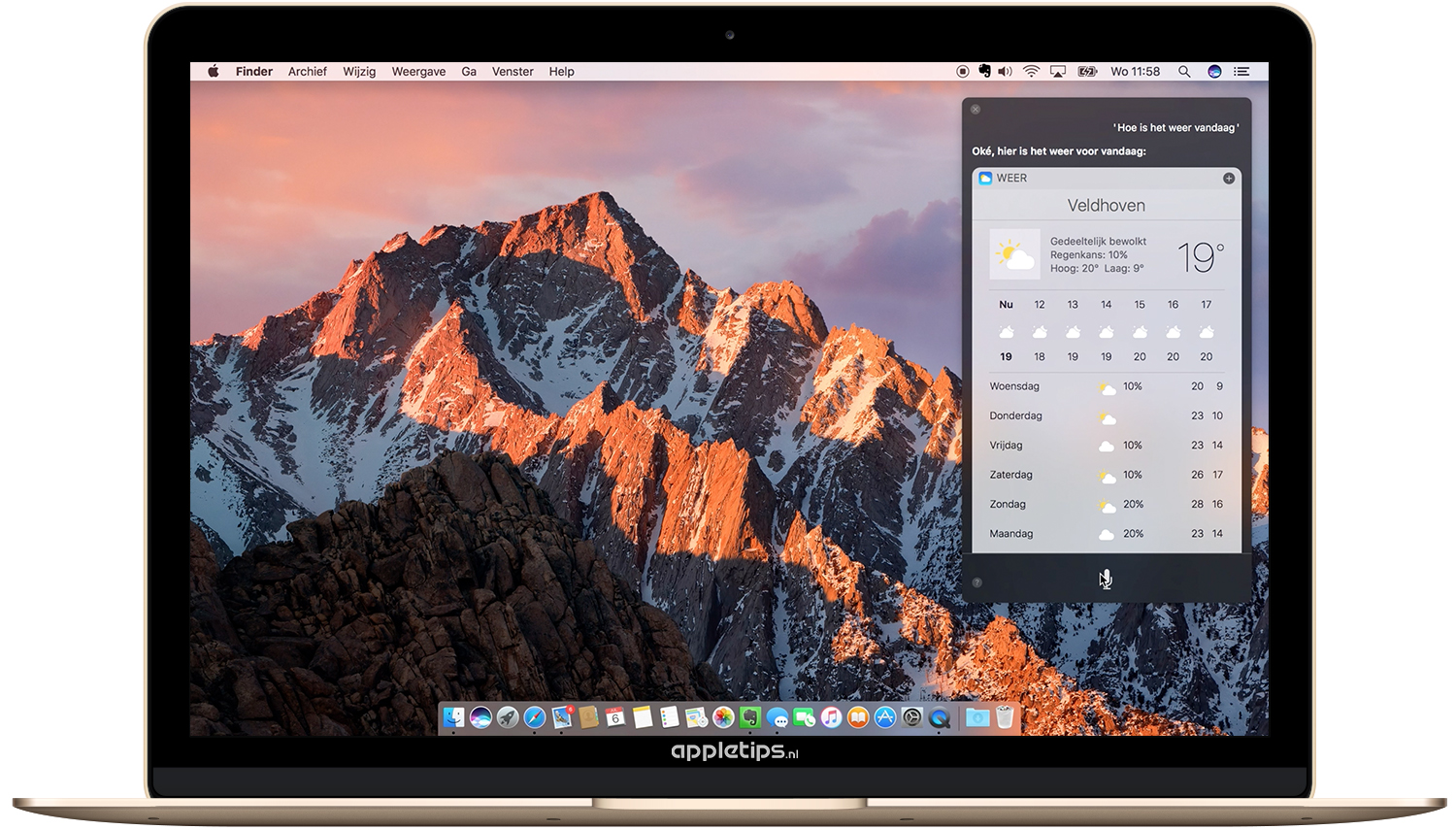1456x830 pixels.
Task: Select the Zaterdag forecast row
Action: (x=1106, y=475)
